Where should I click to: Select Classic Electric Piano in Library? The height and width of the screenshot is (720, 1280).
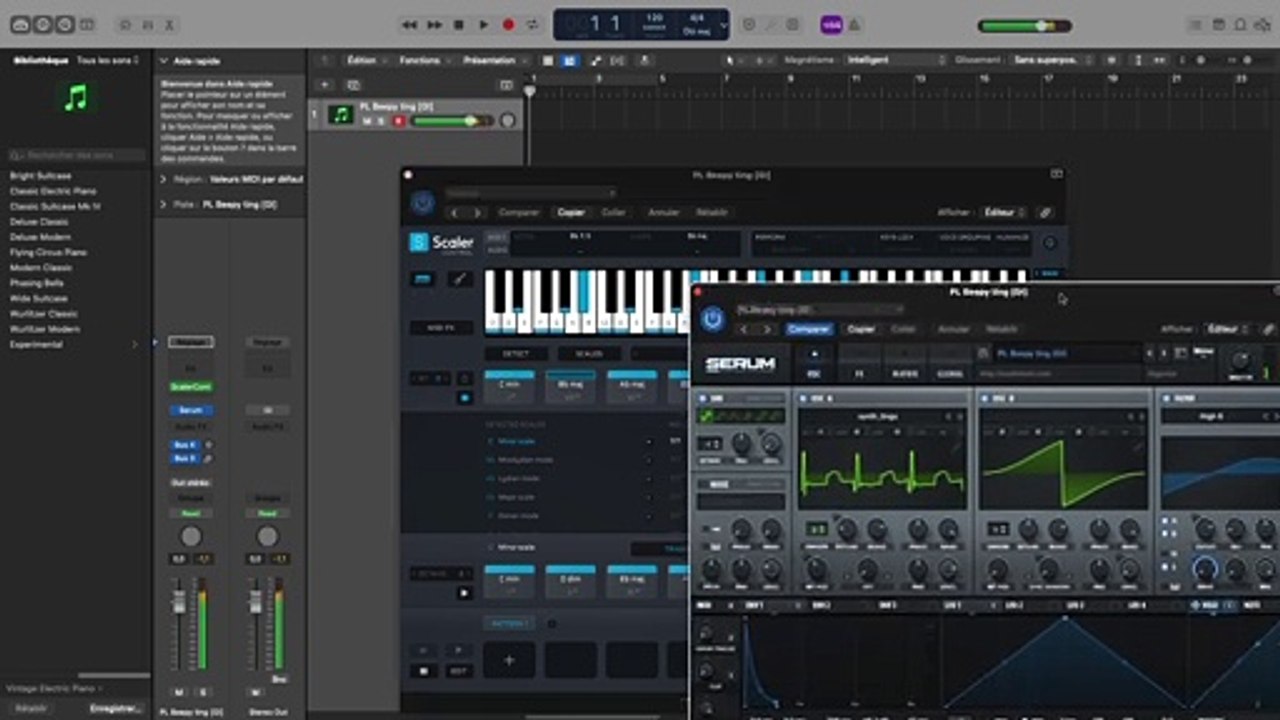coord(53,191)
